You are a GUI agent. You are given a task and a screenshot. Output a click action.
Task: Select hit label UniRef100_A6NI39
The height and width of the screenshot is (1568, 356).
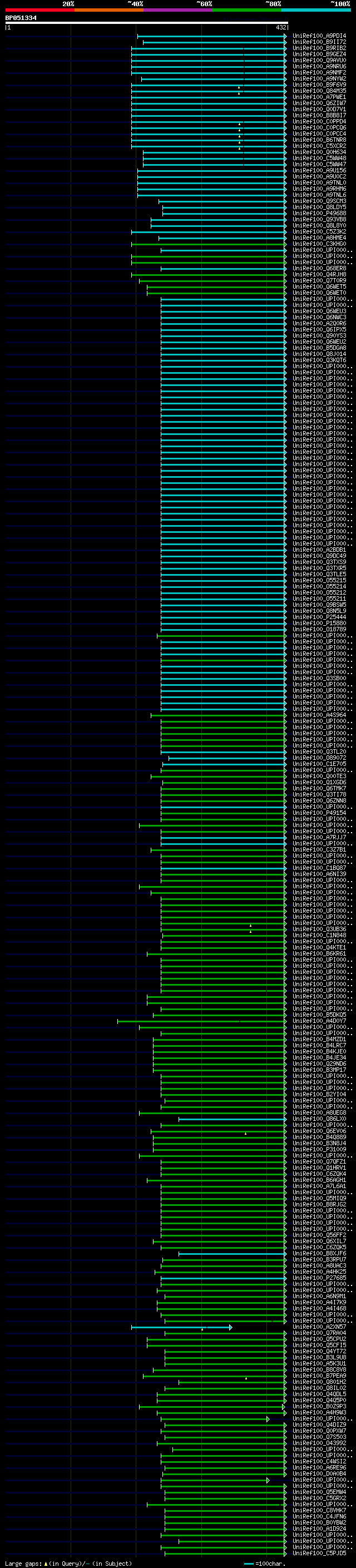(x=319, y=874)
